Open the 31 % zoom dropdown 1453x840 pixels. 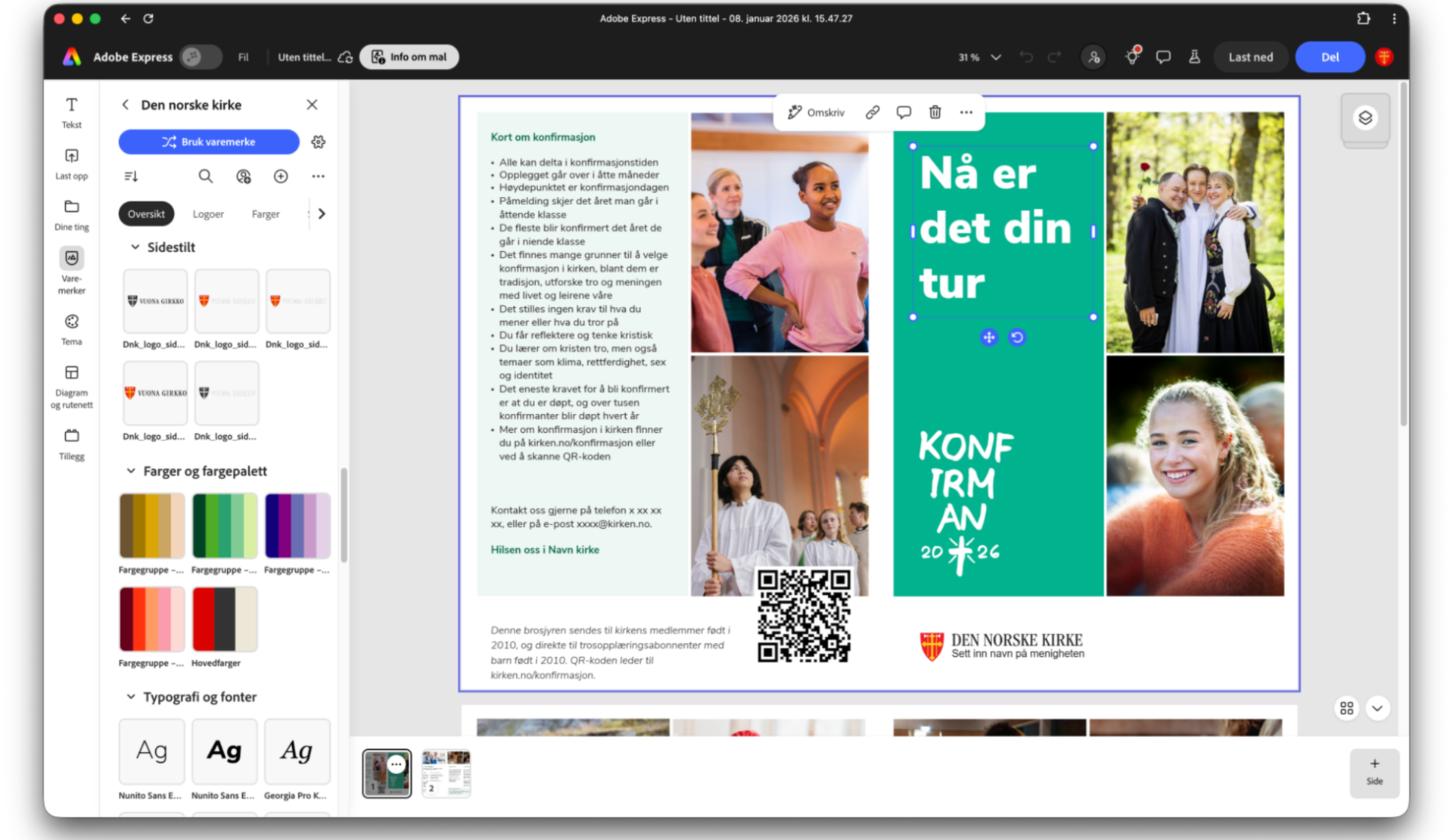coord(996,58)
